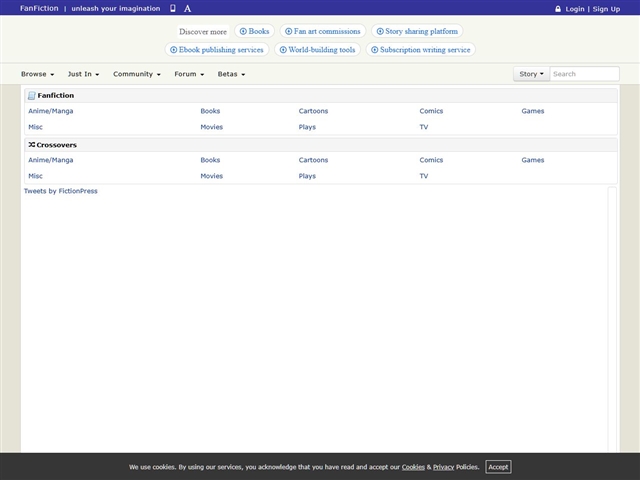Click the Fan art commissions suggestion

322,31
